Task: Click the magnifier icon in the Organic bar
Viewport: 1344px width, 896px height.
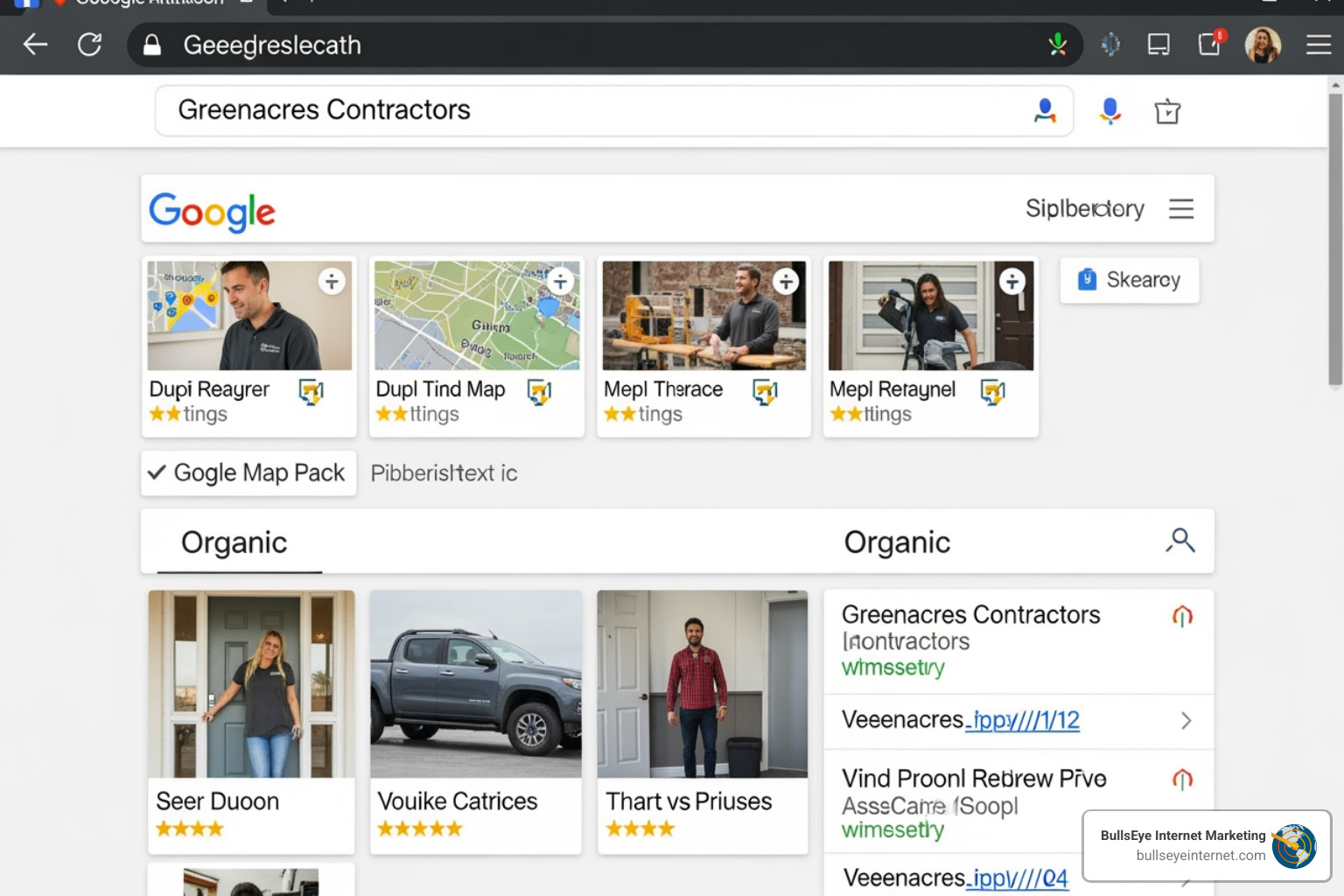Action: 1180,541
